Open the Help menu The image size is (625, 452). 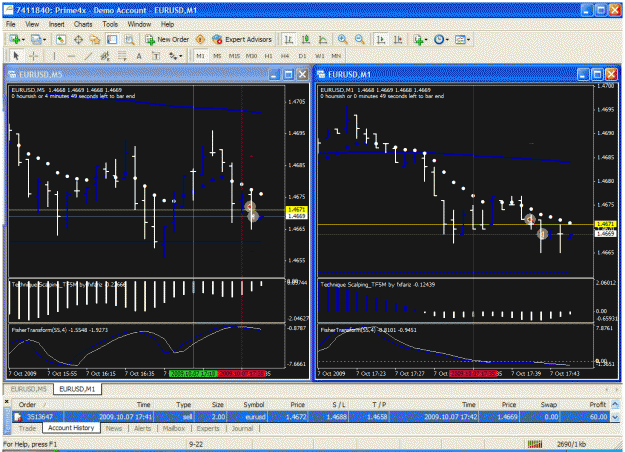pos(167,24)
